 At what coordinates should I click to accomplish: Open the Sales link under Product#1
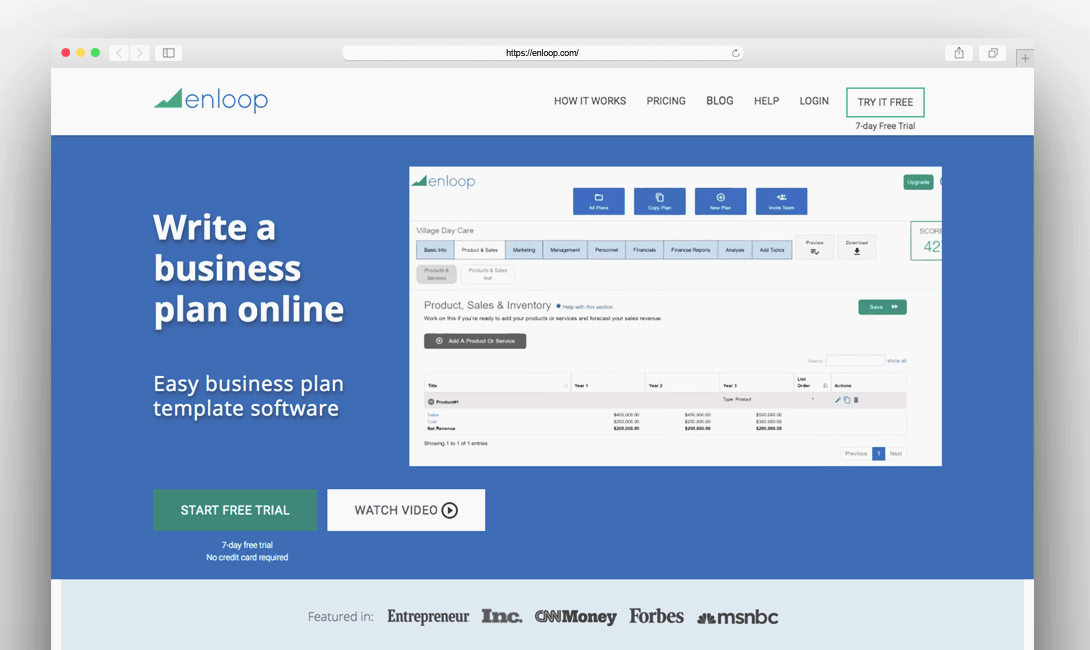point(433,415)
